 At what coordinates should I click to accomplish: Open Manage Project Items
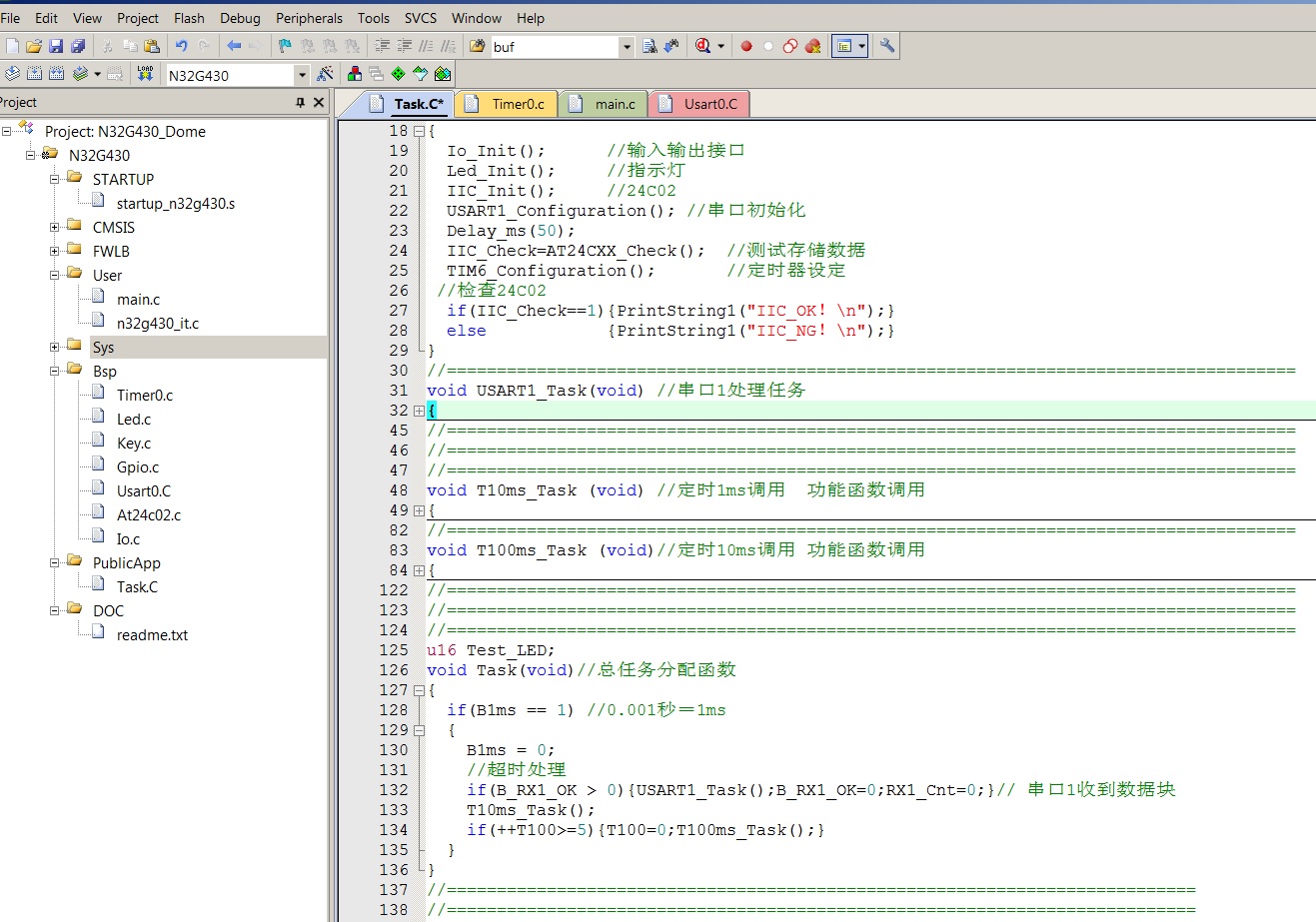click(355, 74)
